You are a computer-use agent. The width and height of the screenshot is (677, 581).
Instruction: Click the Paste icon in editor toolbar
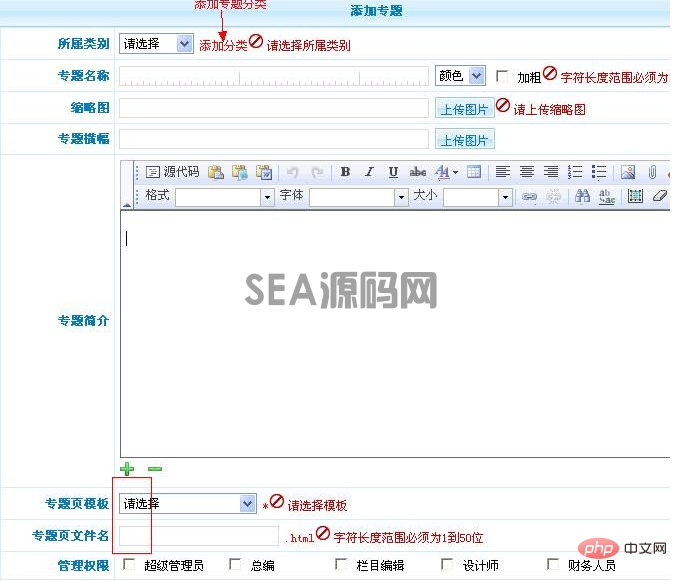point(216,172)
